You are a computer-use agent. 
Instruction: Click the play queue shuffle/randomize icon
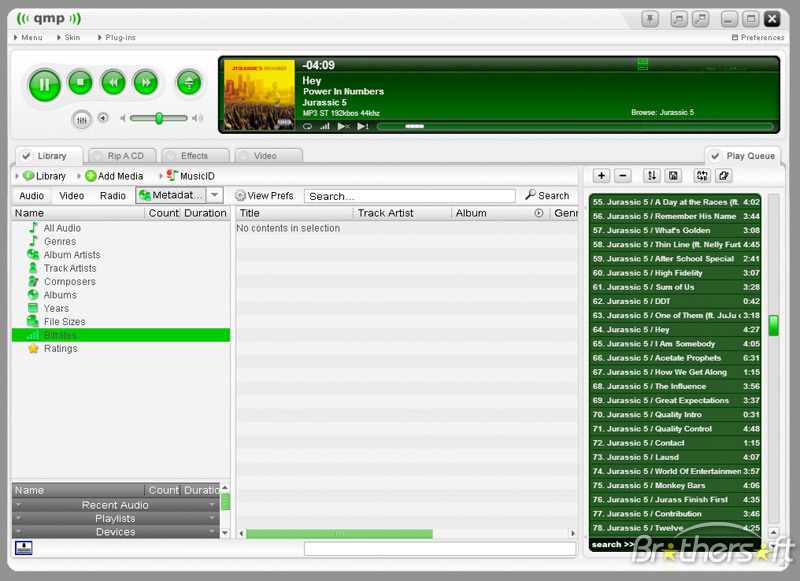pyautogui.click(x=702, y=176)
